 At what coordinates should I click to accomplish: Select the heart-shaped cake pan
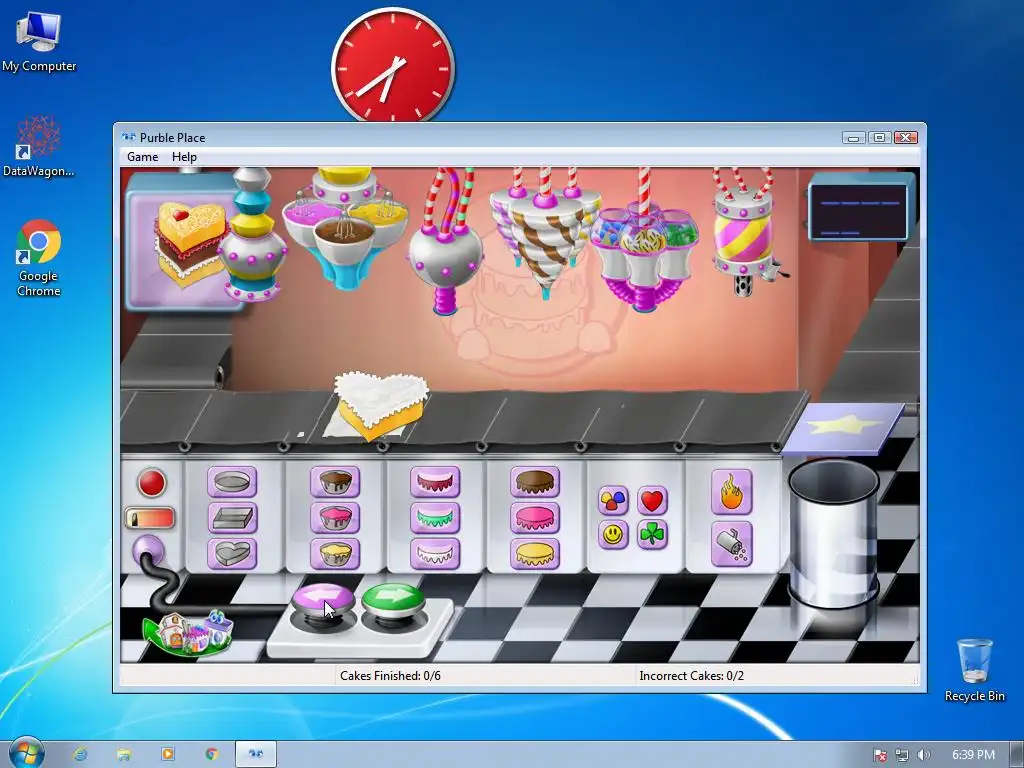tap(232, 554)
